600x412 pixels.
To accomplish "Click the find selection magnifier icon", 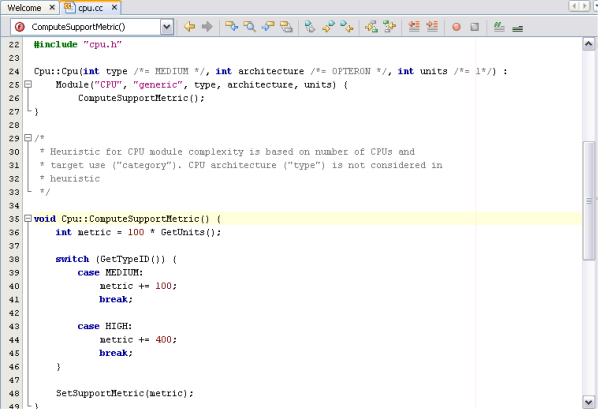I will click(x=249, y=27).
